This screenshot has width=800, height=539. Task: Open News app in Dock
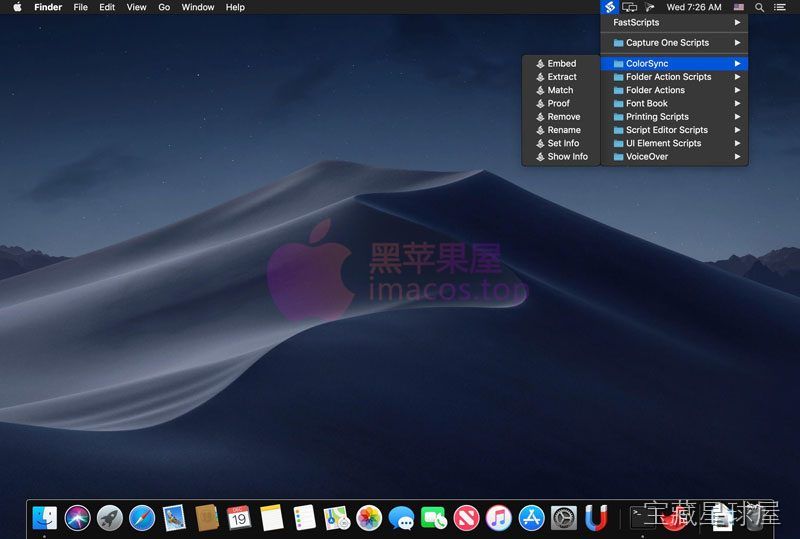(x=466, y=518)
